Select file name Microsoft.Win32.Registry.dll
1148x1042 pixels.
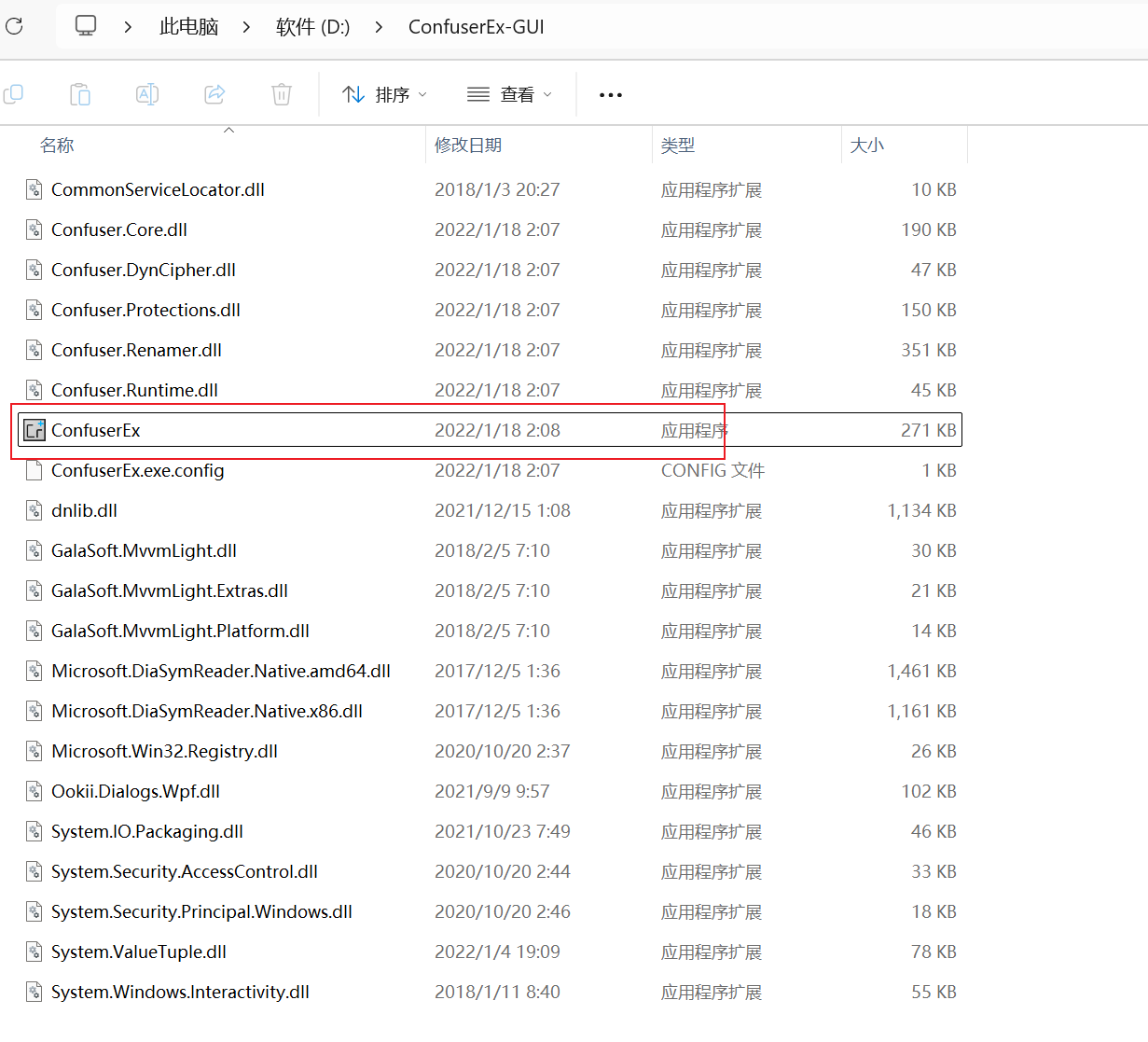point(164,751)
